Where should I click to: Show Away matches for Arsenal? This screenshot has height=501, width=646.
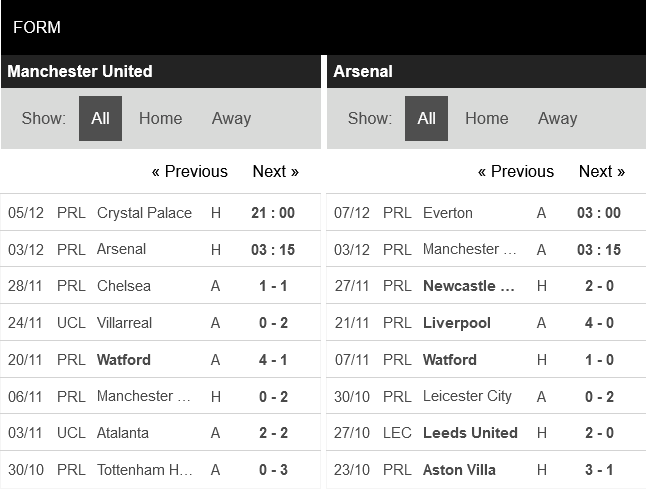557,118
